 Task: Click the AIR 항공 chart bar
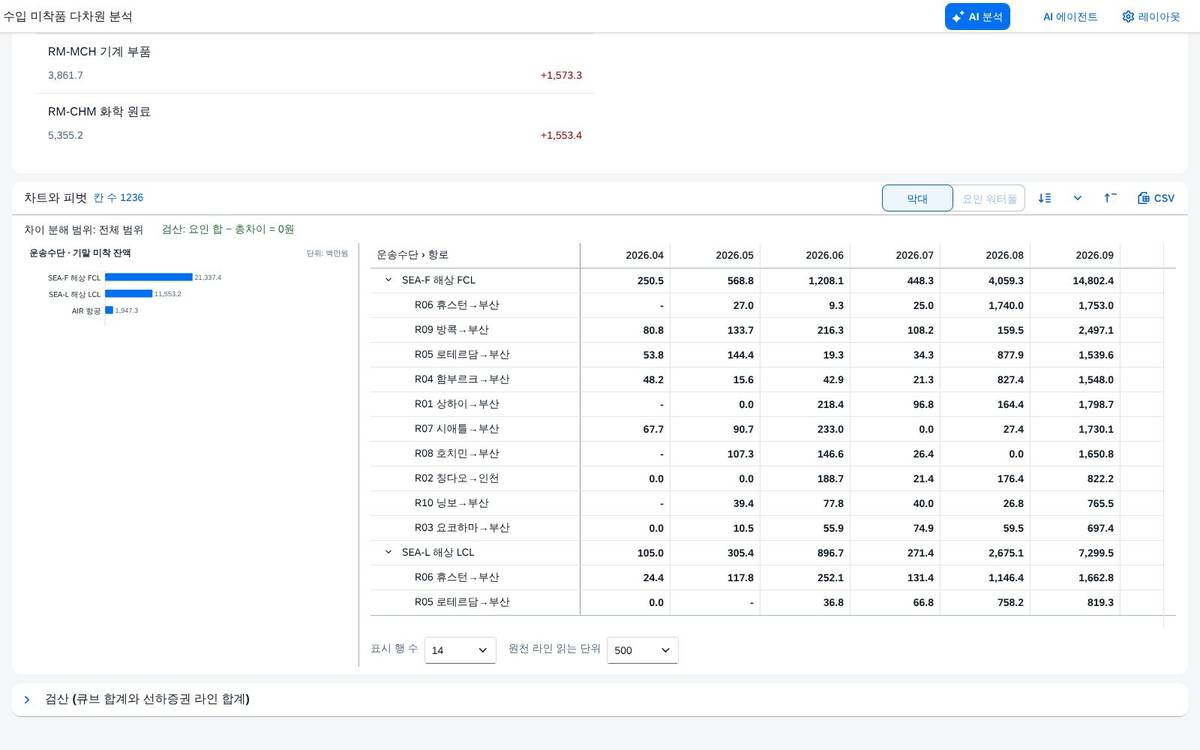pos(109,311)
